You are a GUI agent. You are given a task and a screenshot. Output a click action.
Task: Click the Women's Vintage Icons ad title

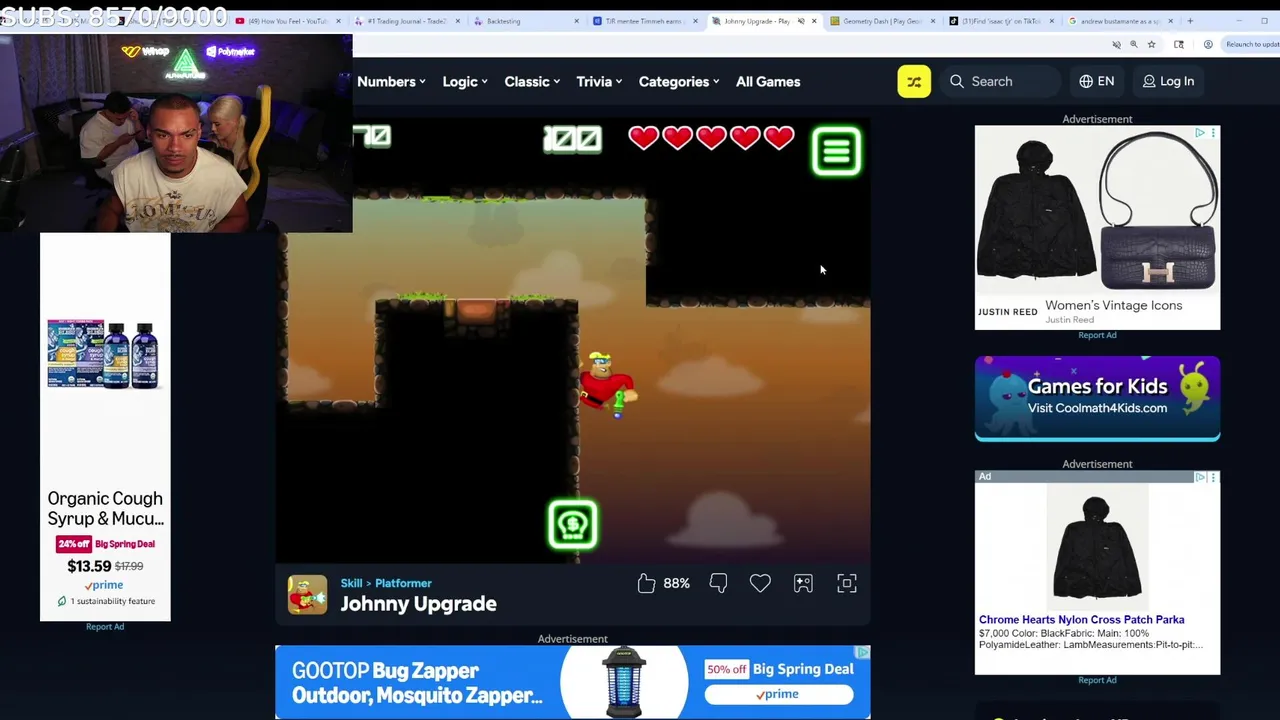pyautogui.click(x=1113, y=305)
